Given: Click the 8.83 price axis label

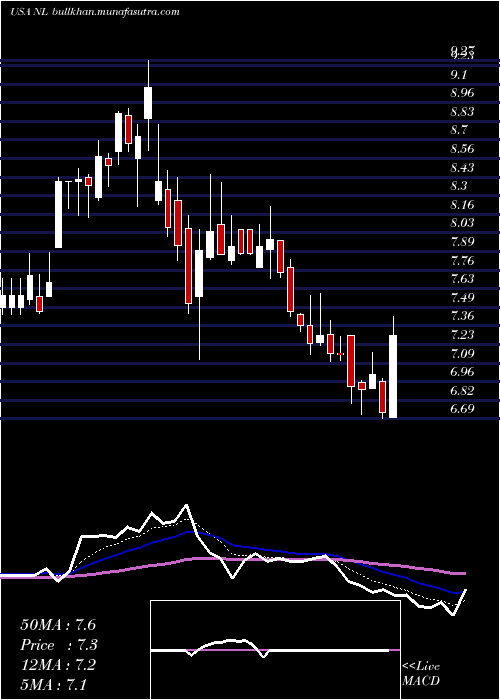Looking at the screenshot, I should point(462,112).
